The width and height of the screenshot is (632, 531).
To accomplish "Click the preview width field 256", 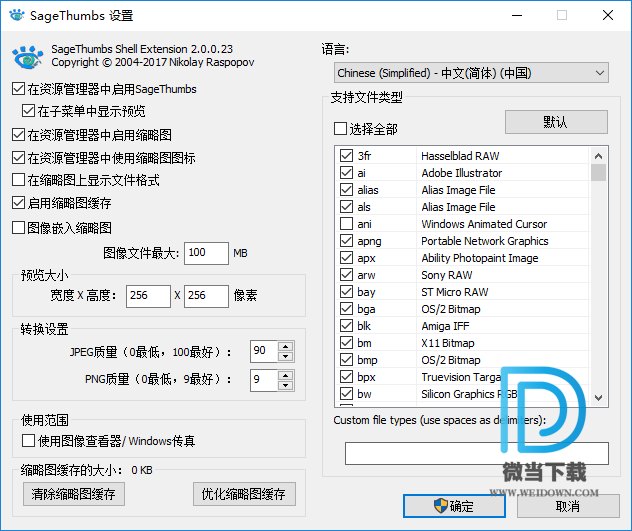I will [x=148, y=296].
